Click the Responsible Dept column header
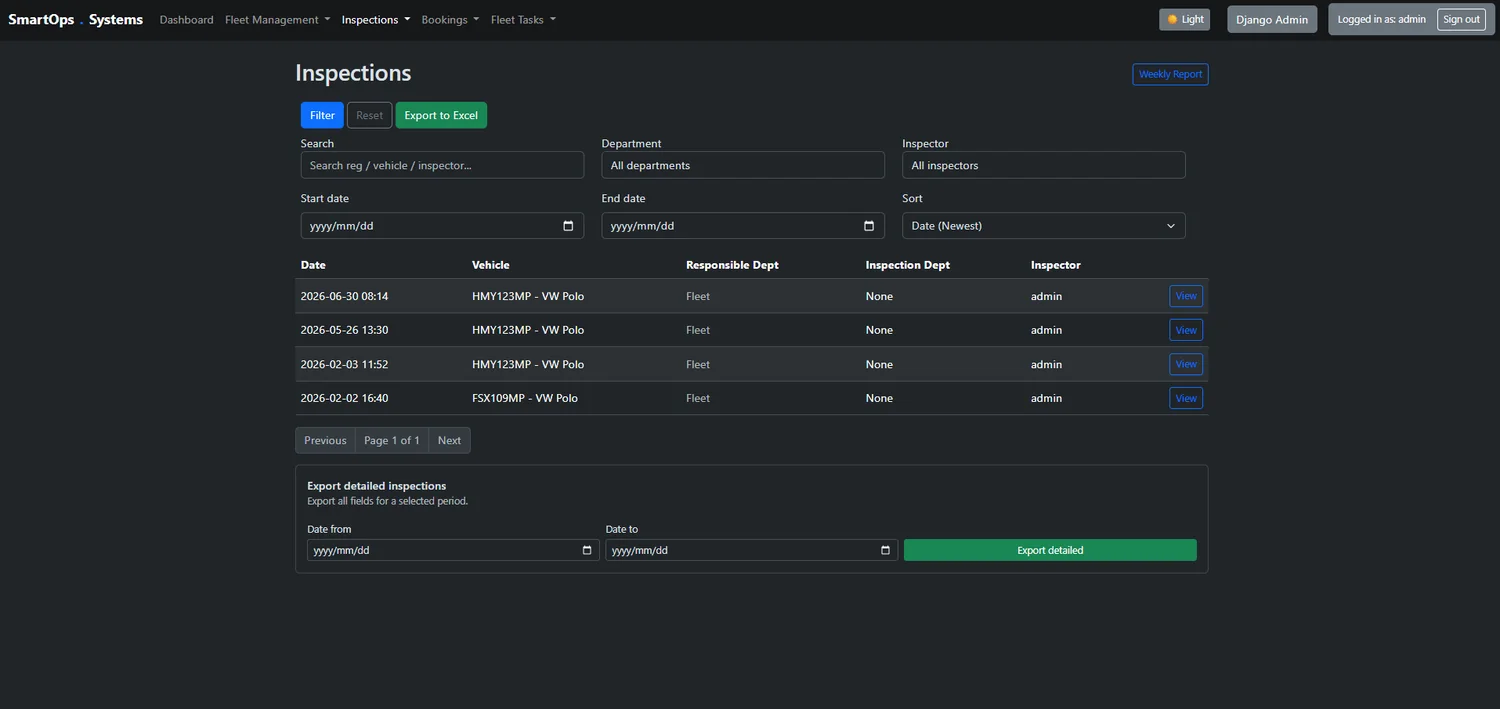The image size is (1500, 709). pos(732,265)
